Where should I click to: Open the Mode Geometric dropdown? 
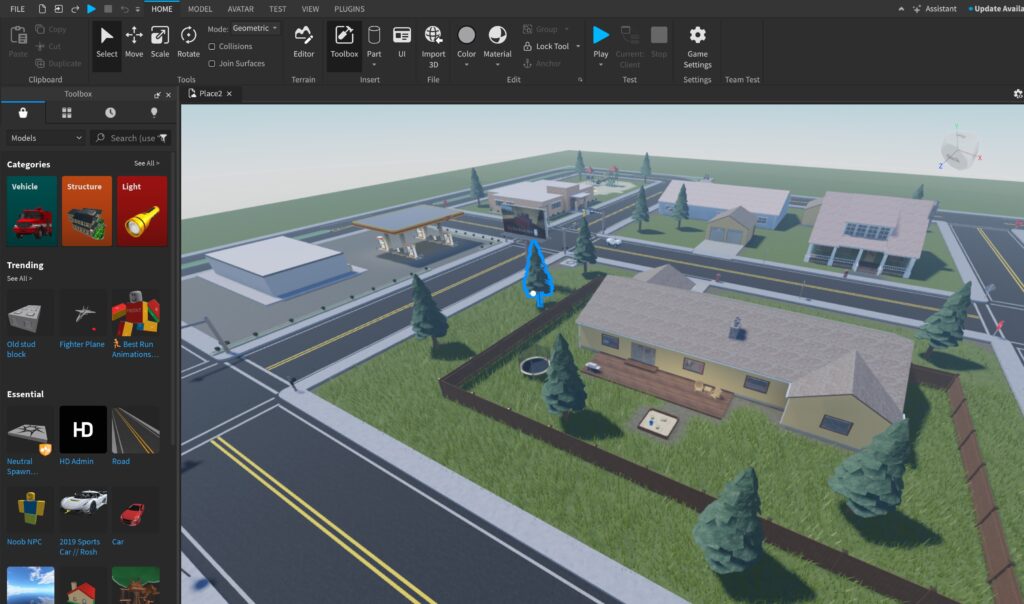point(255,28)
